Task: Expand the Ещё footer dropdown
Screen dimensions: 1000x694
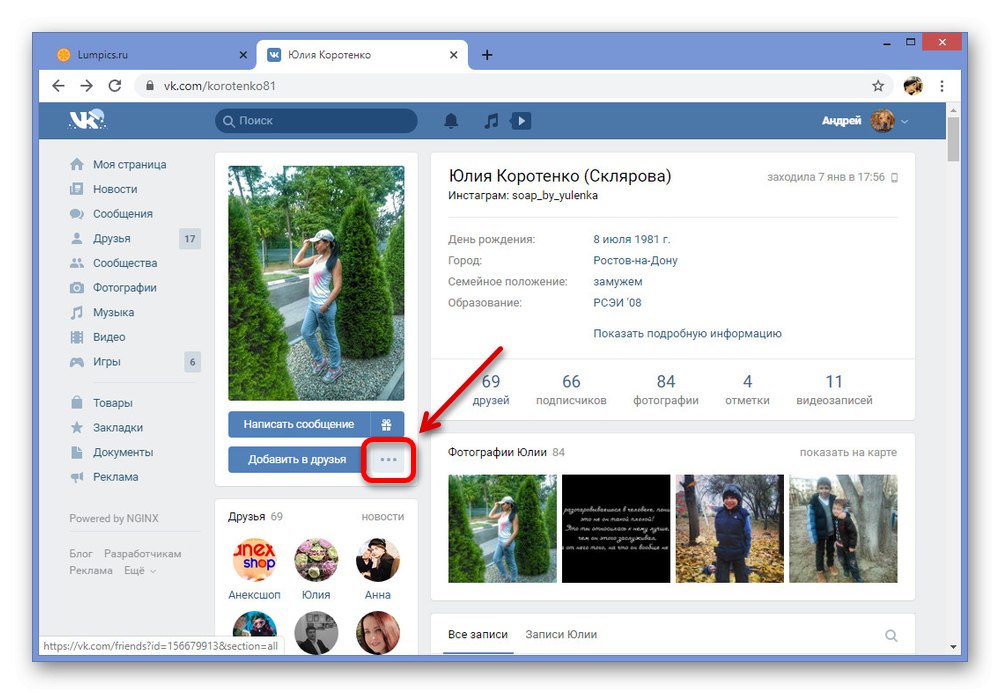Action: point(140,570)
